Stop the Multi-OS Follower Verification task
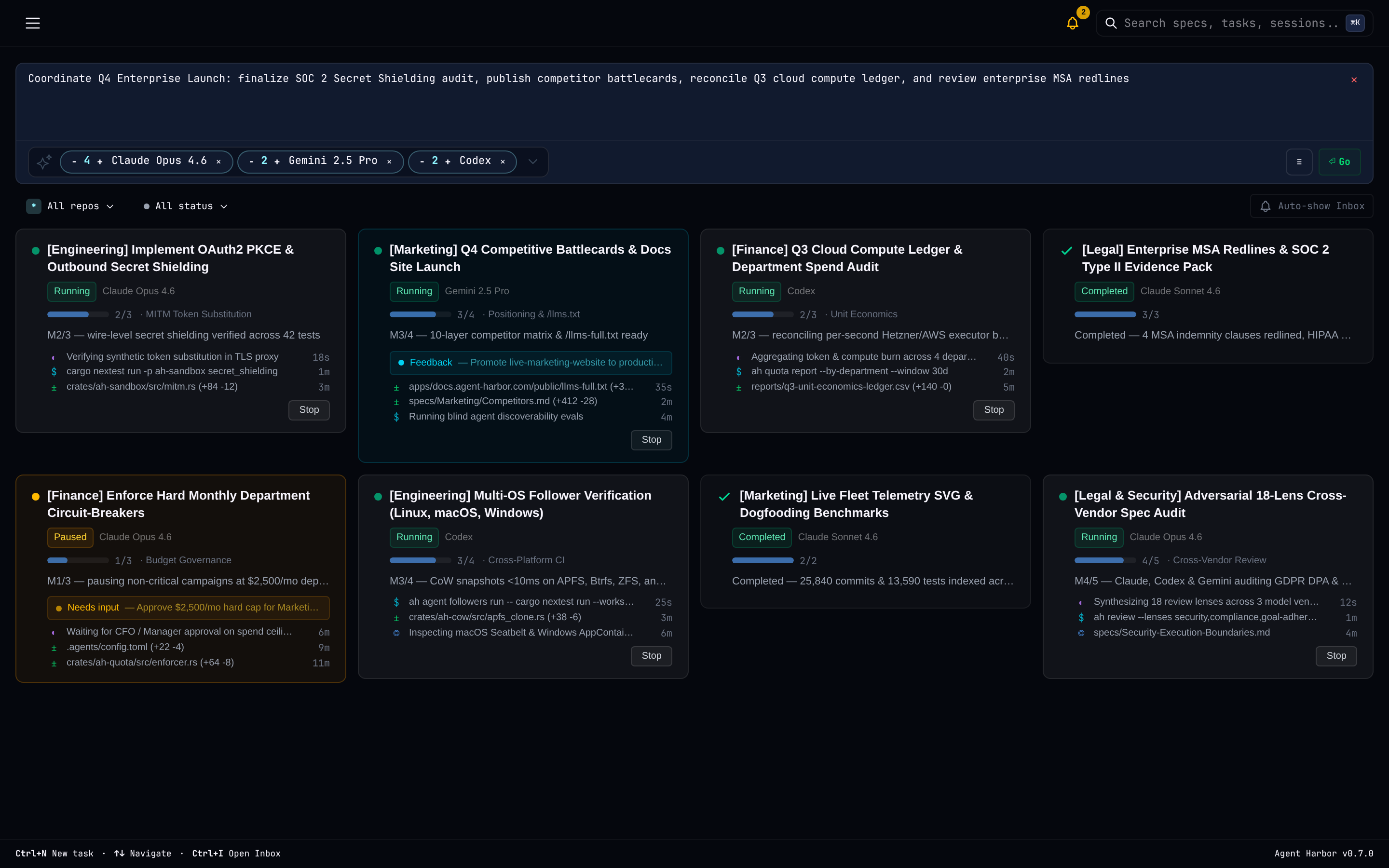The width and height of the screenshot is (1389, 868). click(x=652, y=656)
